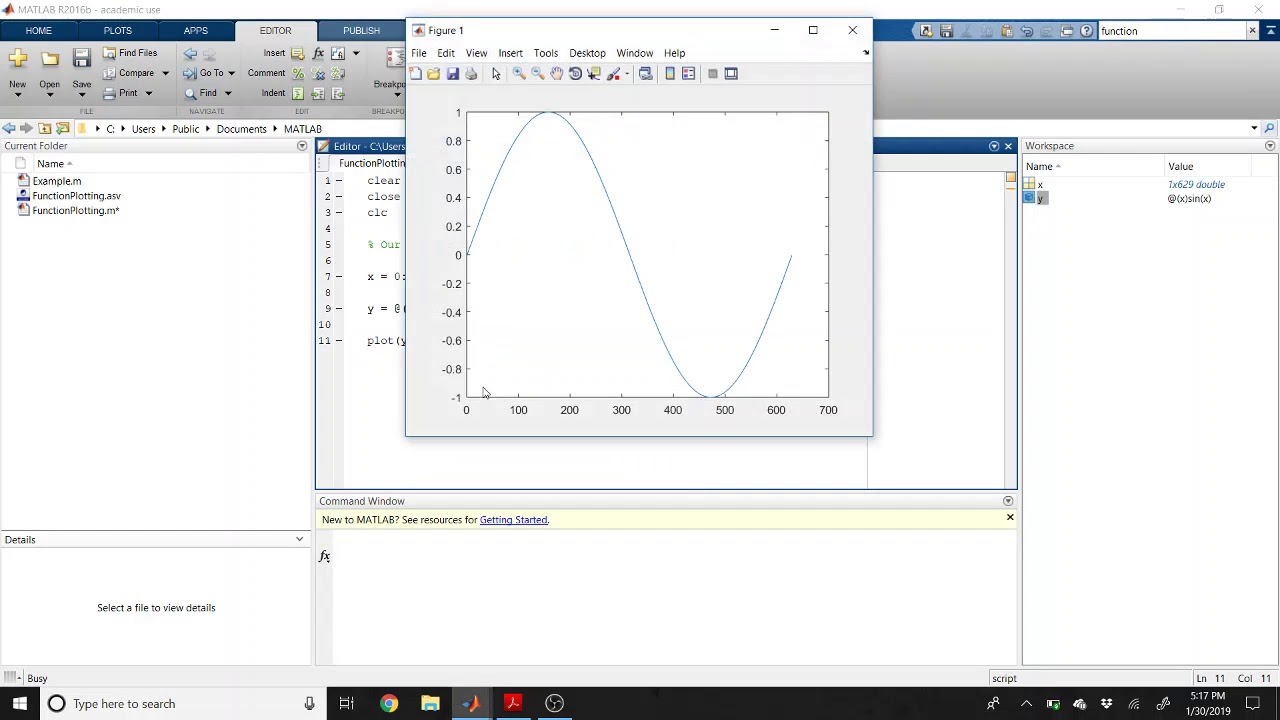Open File menu in Figure 1 window
Viewport: 1280px width, 720px height.
[x=419, y=53]
